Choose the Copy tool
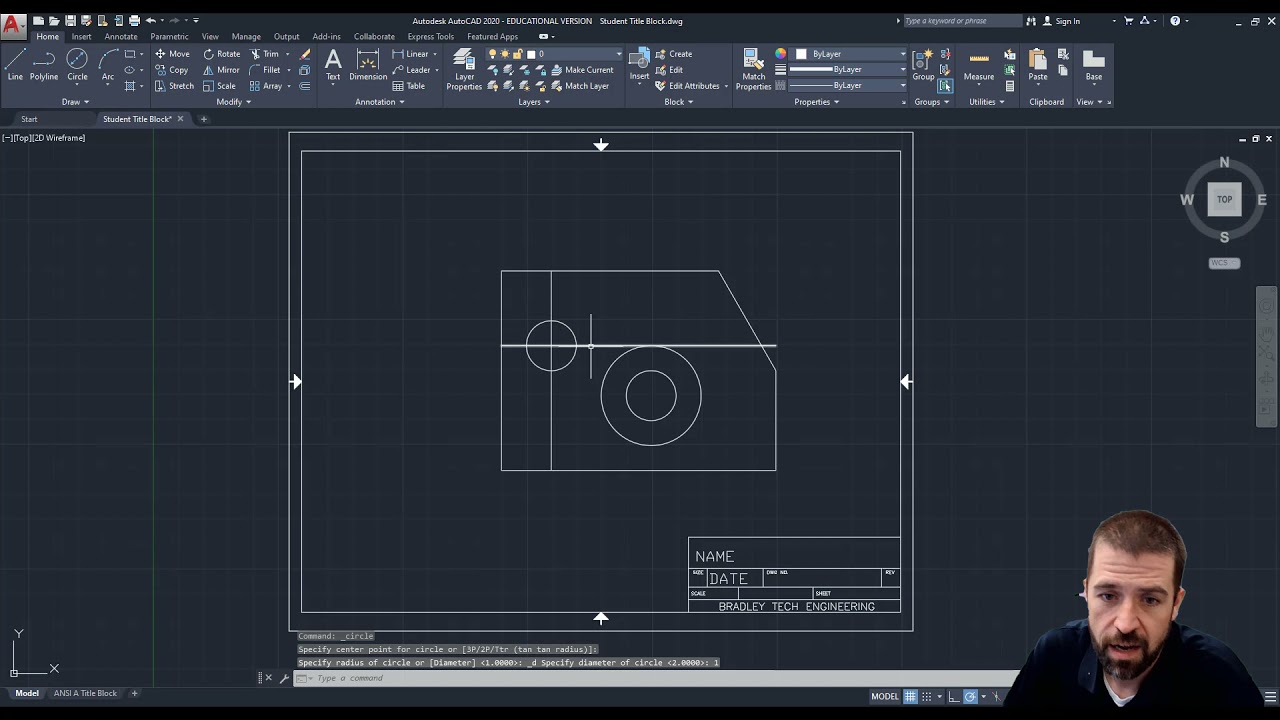This screenshot has height=720, width=1280. (172, 70)
